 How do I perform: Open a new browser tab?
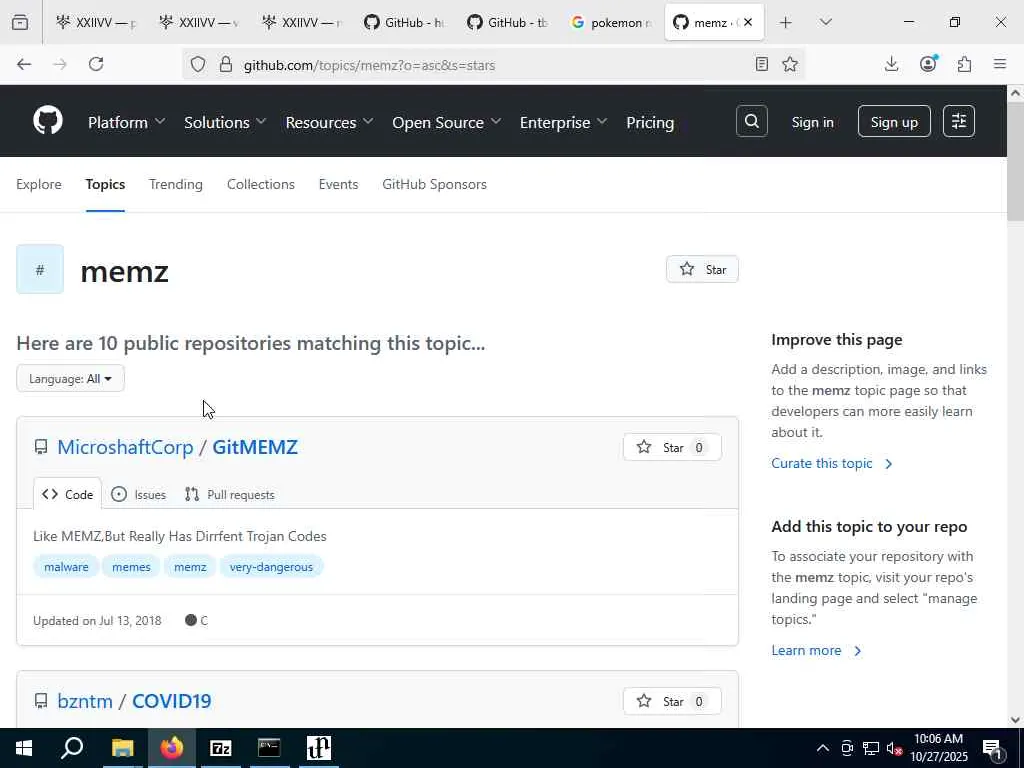(786, 22)
